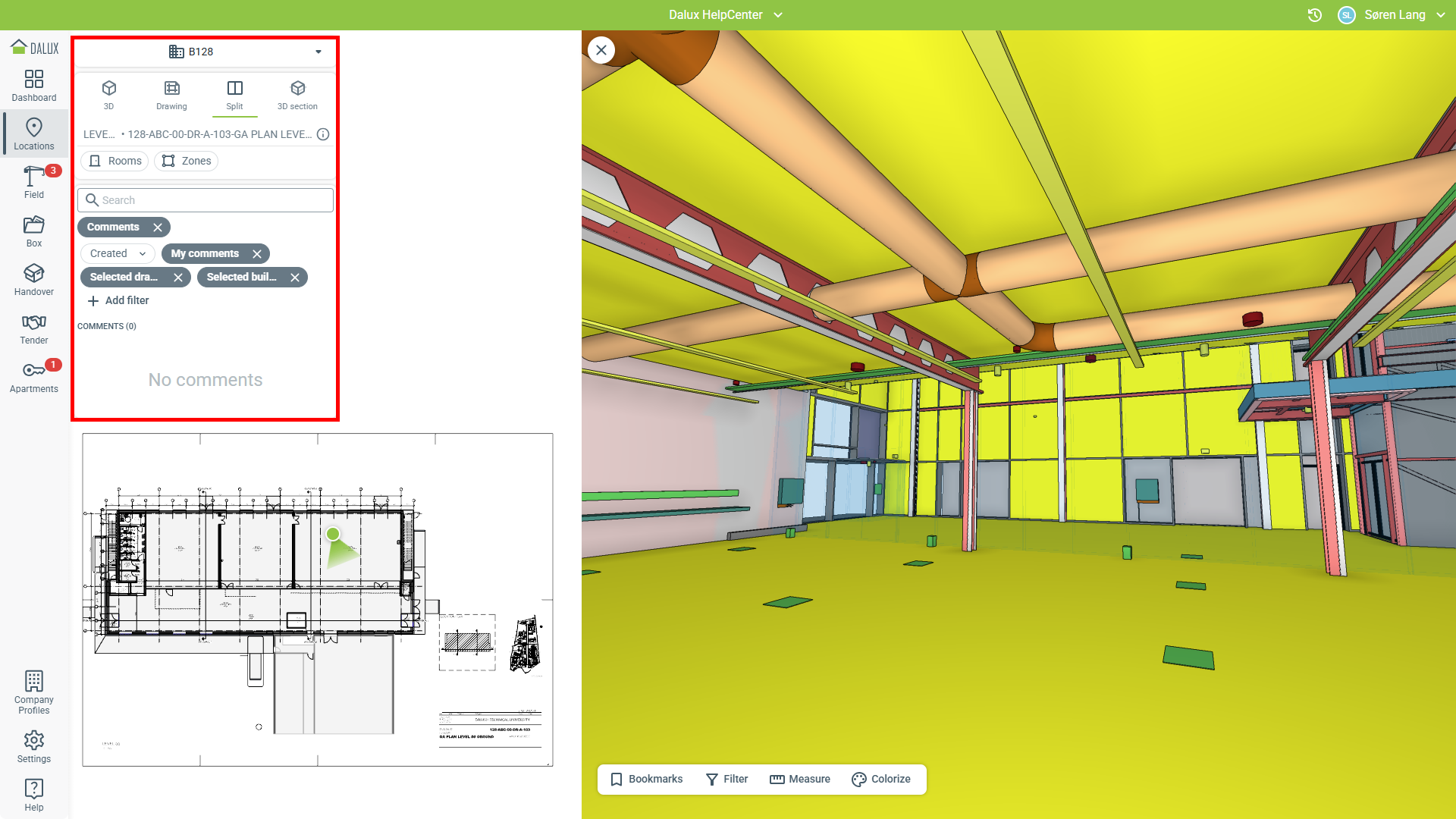Toggle the Rooms chip
The width and height of the screenshot is (1456, 819).
tap(115, 161)
